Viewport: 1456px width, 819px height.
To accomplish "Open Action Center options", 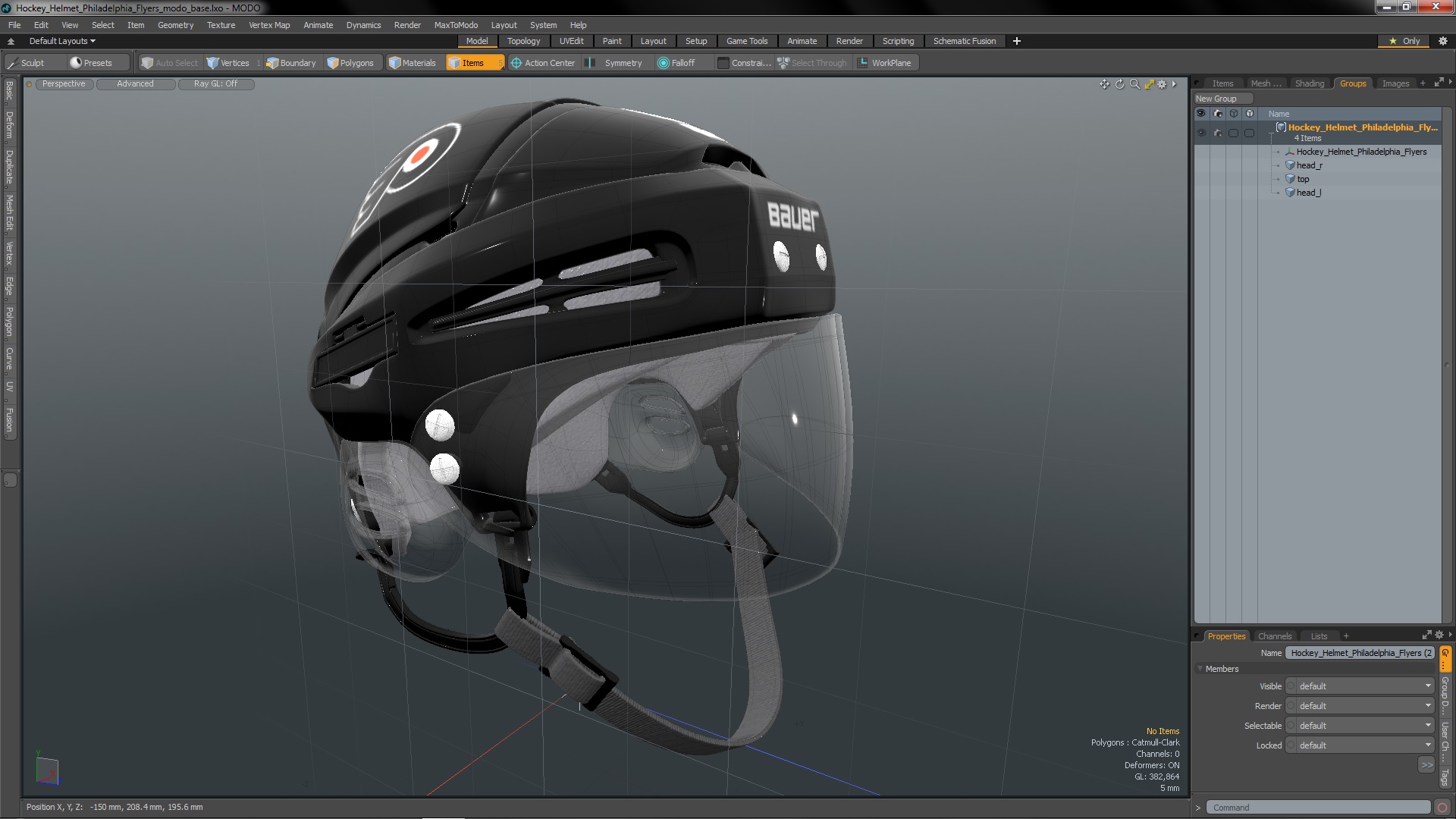I will pos(543,63).
